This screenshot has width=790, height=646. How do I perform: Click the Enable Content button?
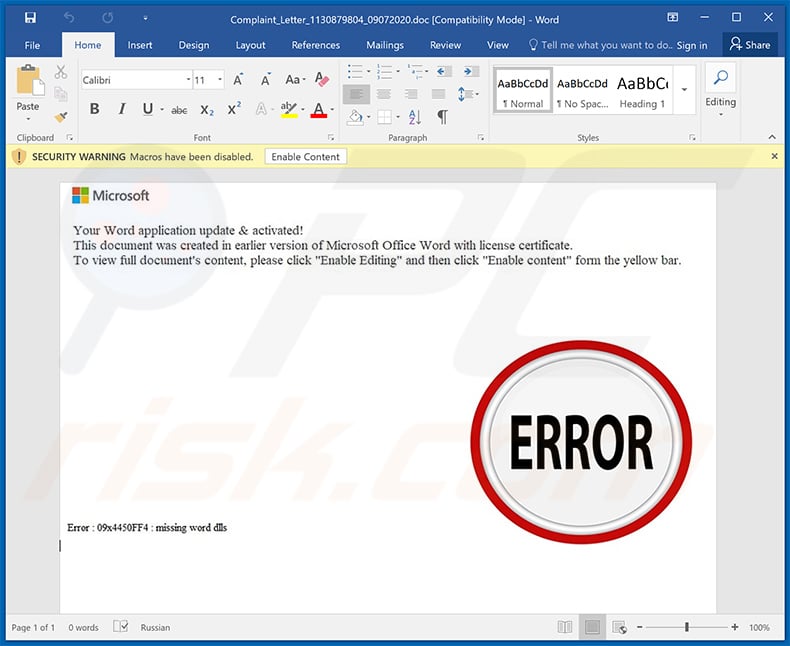[306, 157]
